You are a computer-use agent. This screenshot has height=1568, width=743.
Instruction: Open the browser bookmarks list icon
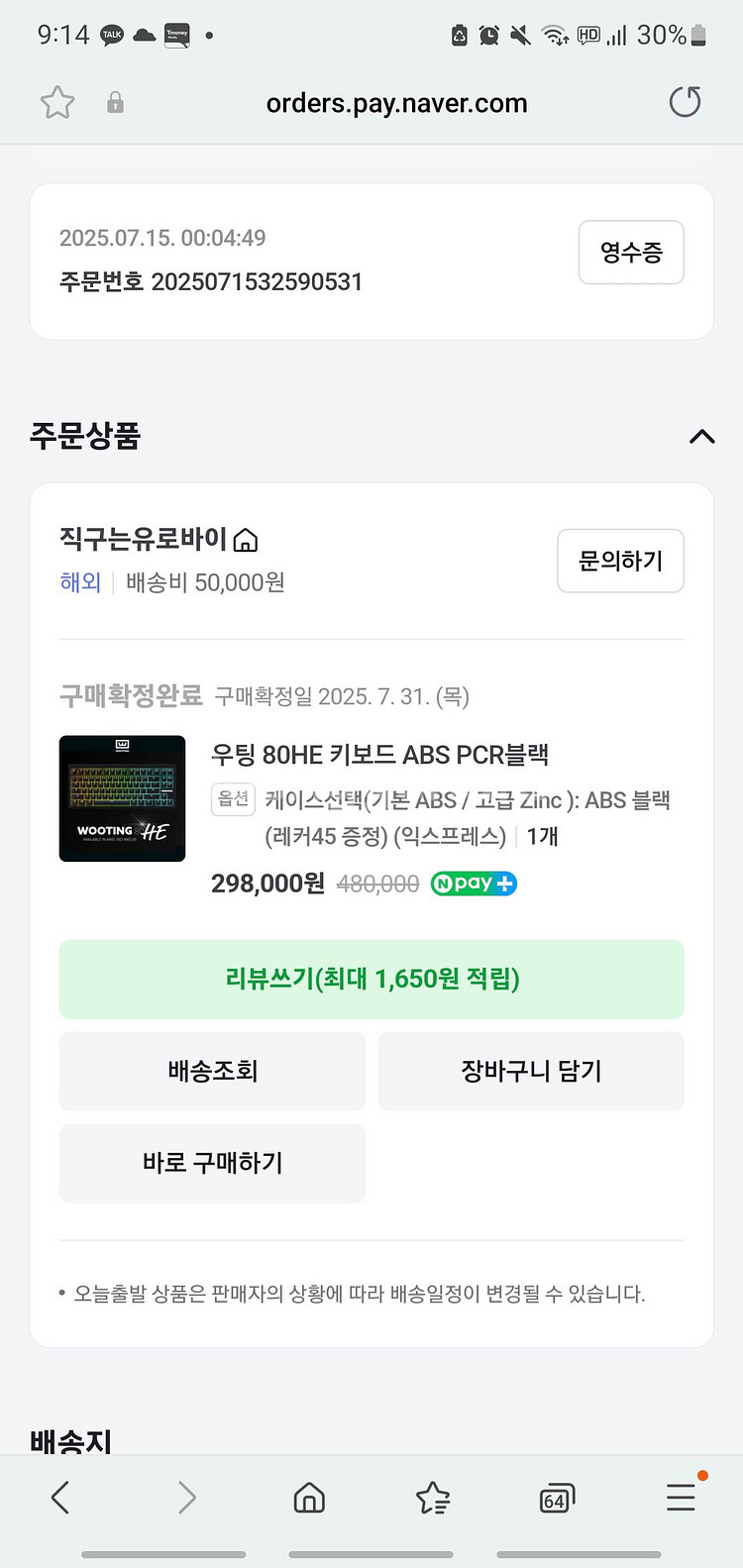[x=433, y=1498]
